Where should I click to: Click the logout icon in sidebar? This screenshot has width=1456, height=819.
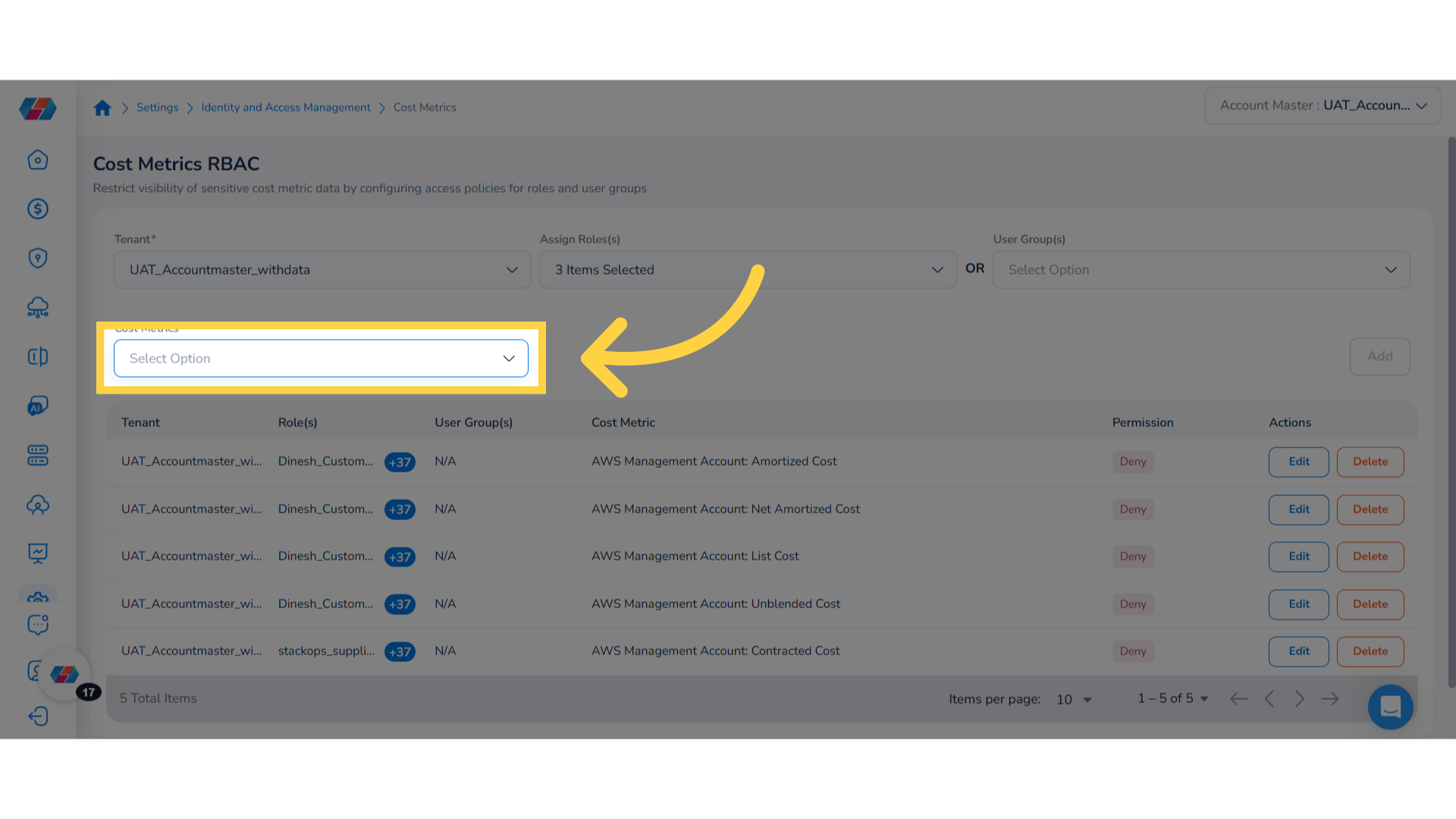coord(38,717)
